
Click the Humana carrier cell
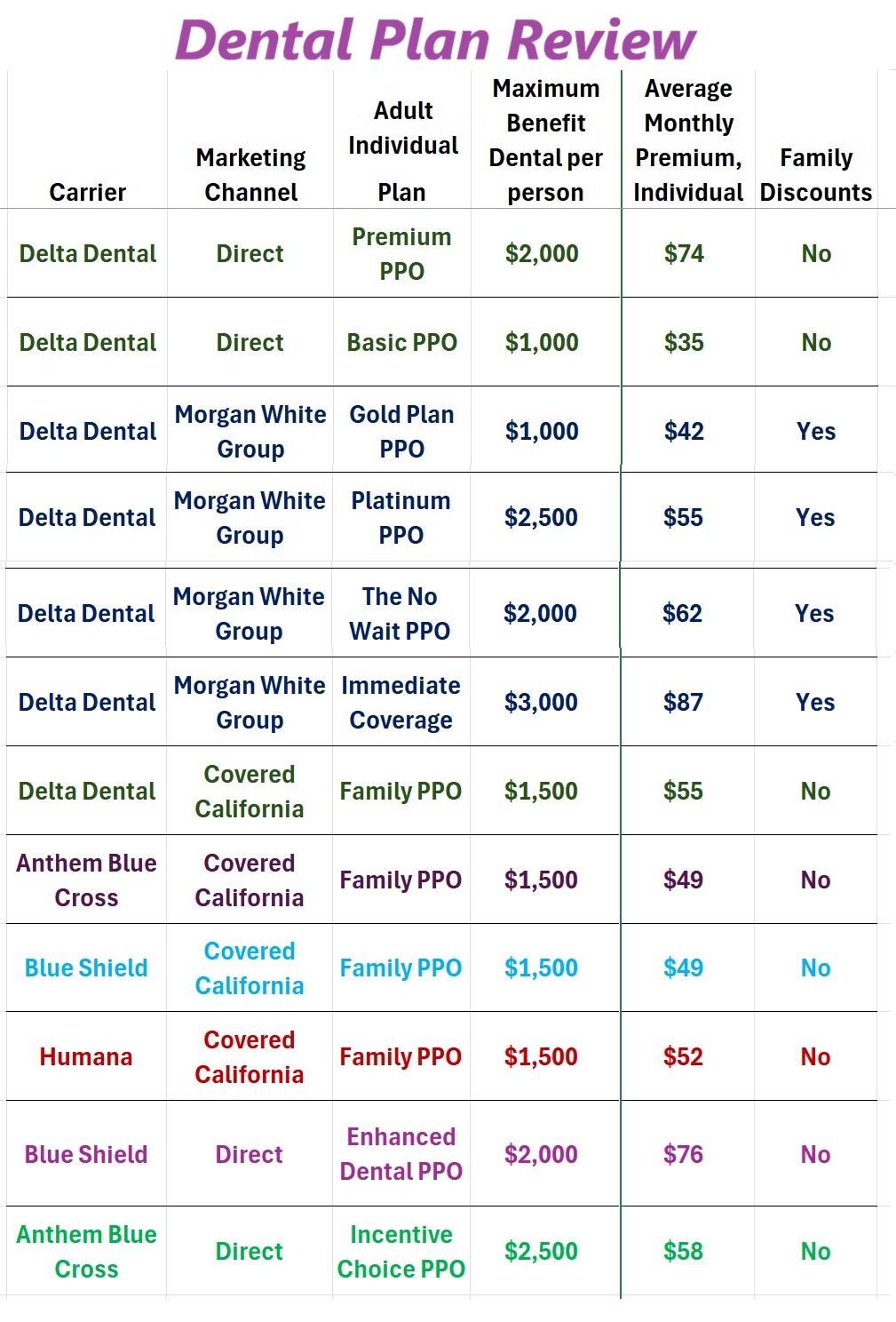click(x=86, y=1057)
